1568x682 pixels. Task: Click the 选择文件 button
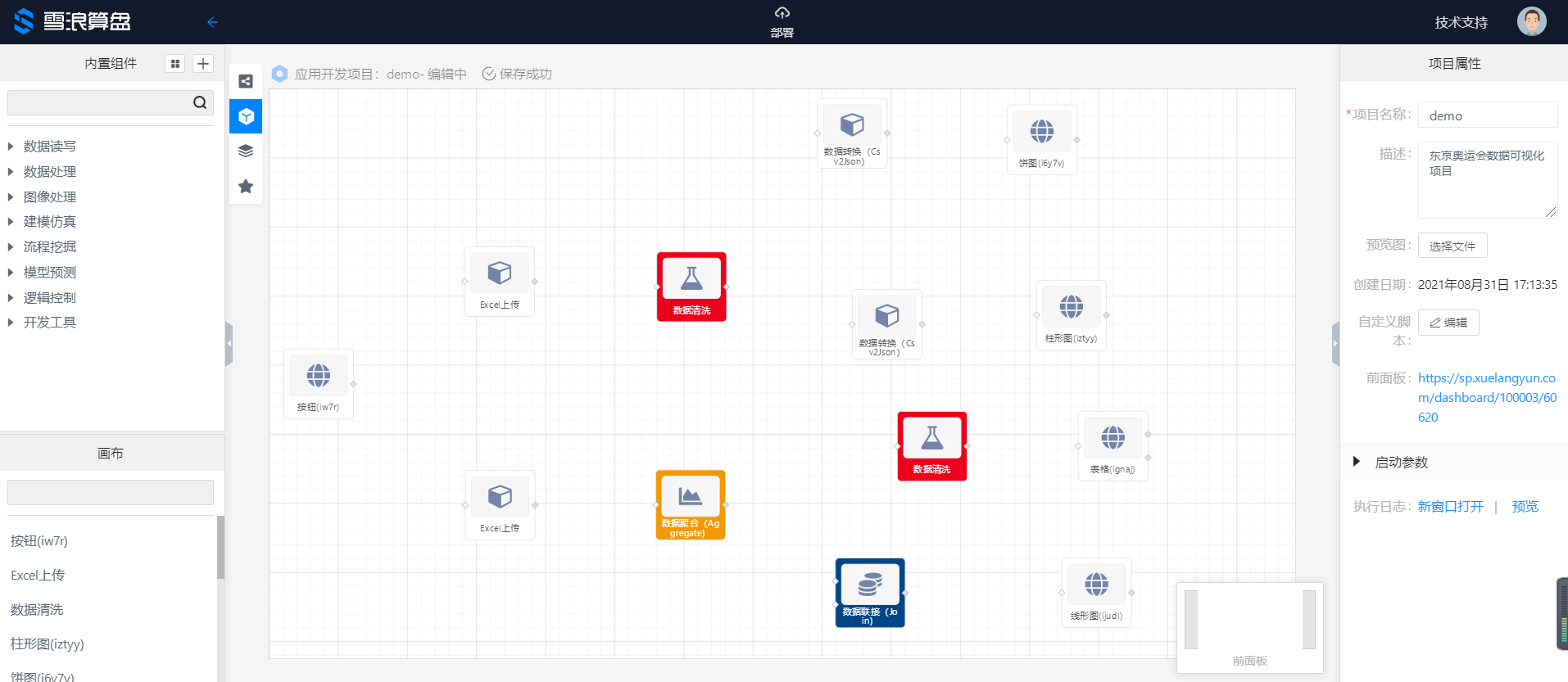tap(1452, 246)
